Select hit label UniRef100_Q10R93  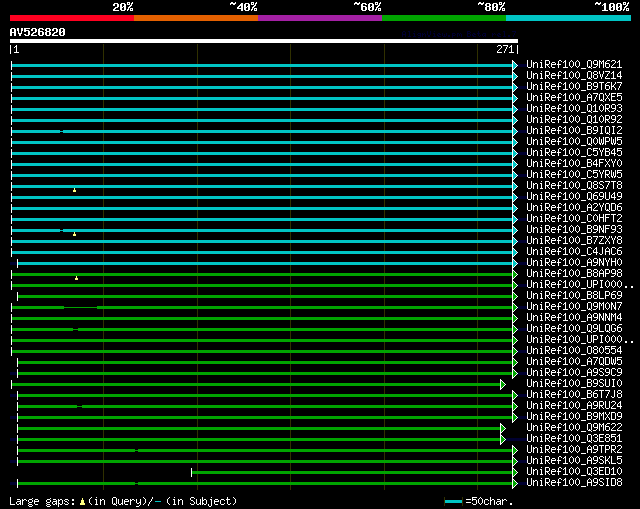pos(574,109)
